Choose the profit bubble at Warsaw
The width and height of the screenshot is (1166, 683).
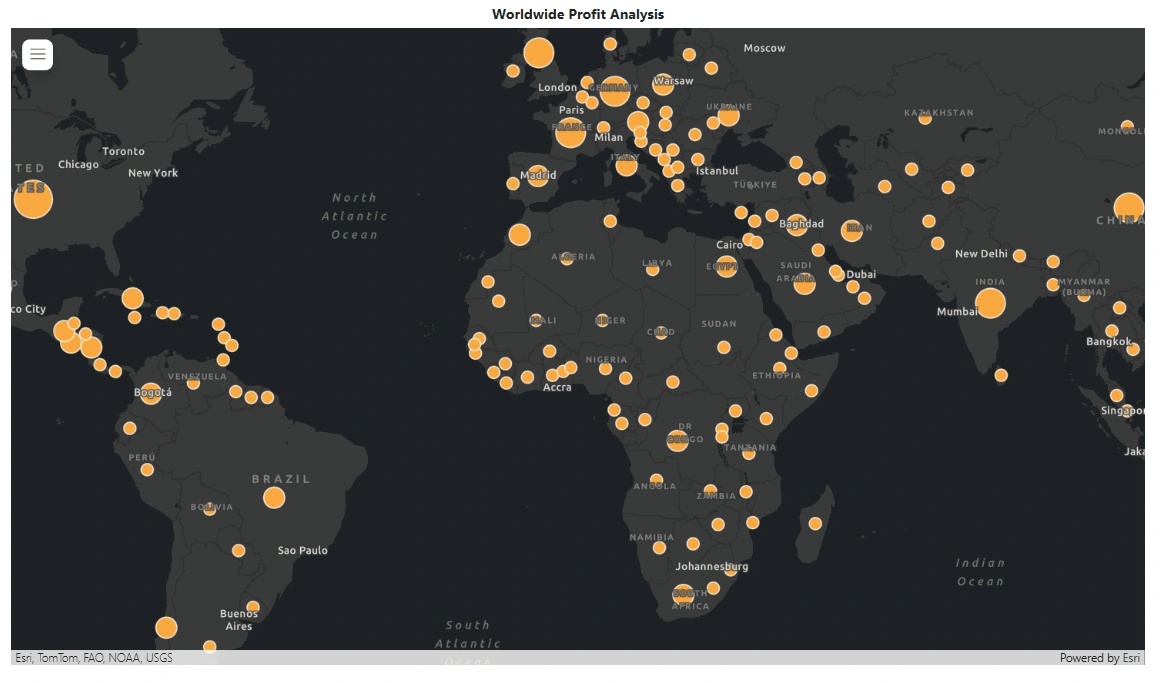[x=663, y=83]
